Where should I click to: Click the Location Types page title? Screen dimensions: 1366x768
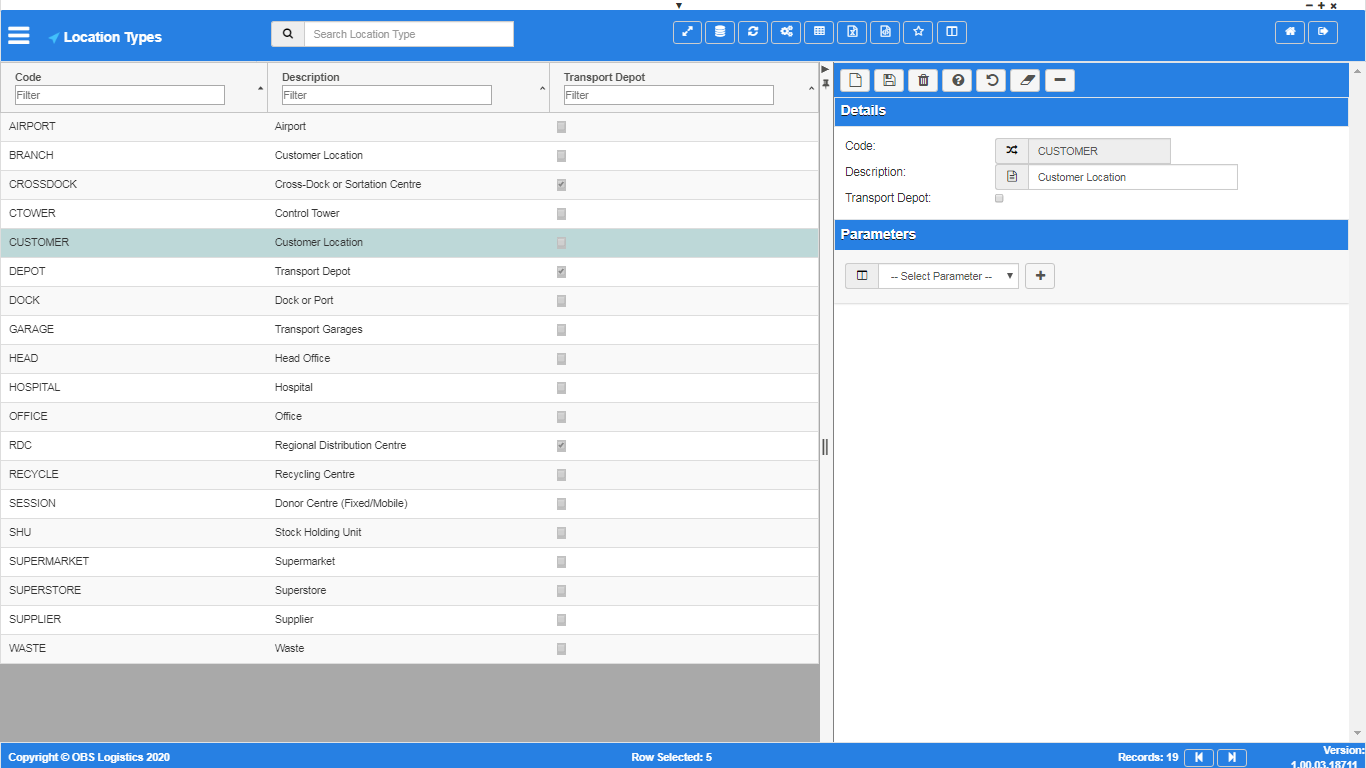point(112,37)
